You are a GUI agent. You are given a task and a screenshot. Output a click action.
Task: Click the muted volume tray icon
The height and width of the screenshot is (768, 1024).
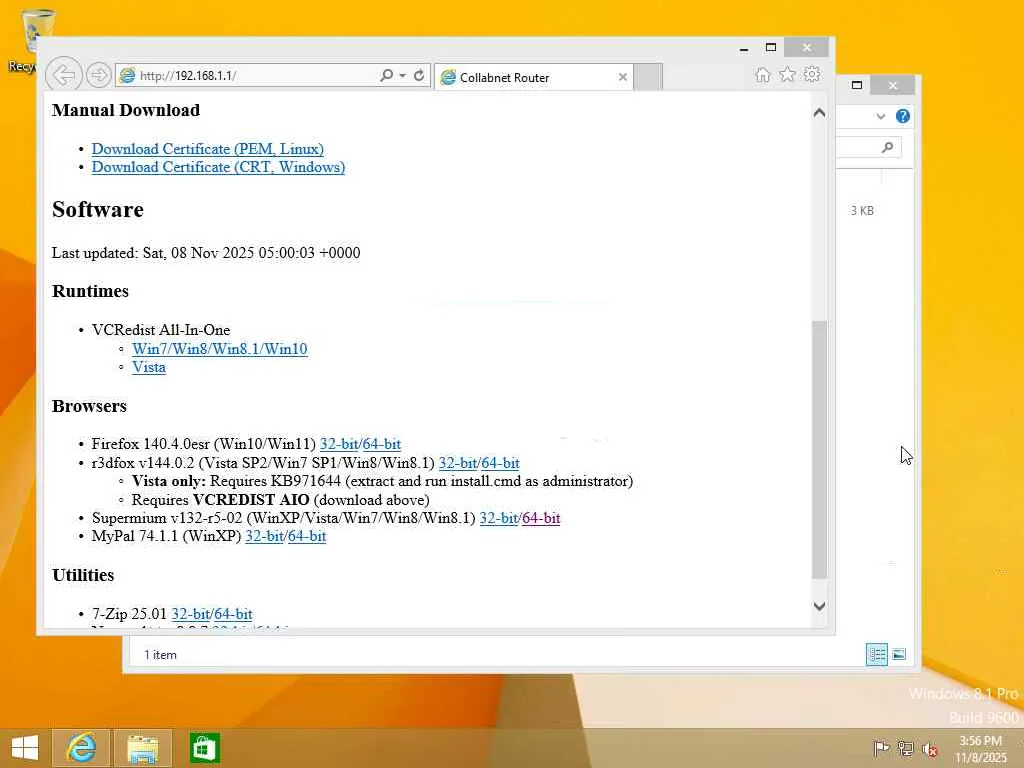tap(930, 748)
